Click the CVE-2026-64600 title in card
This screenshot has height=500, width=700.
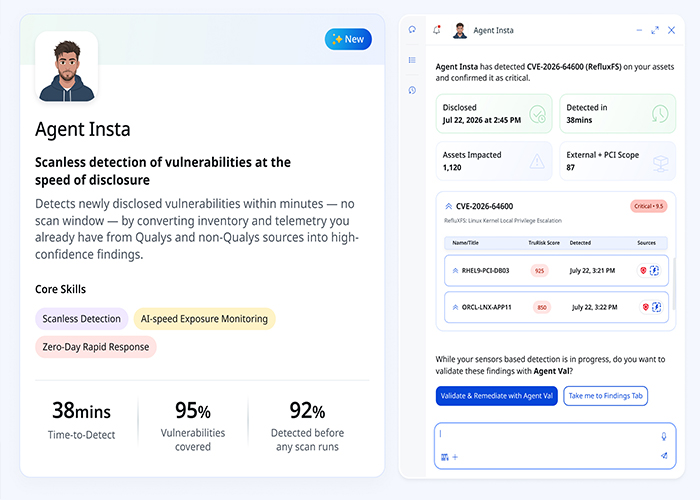click(x=484, y=206)
